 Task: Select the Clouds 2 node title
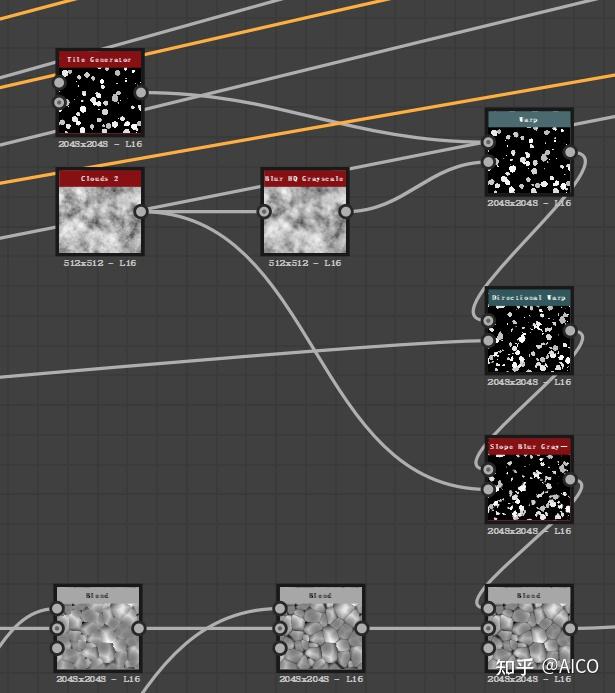tap(100, 179)
